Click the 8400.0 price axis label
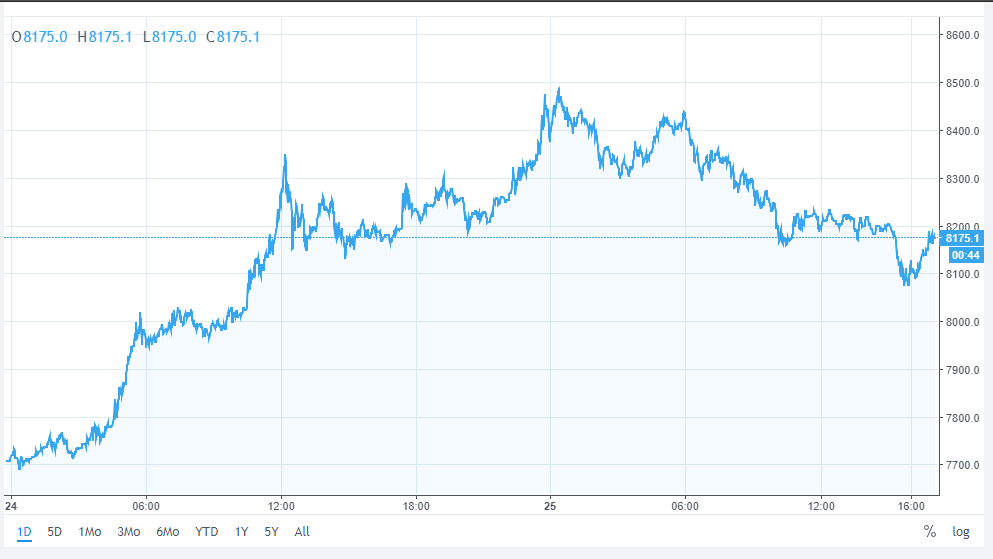The height and width of the screenshot is (559, 993). 963,131
